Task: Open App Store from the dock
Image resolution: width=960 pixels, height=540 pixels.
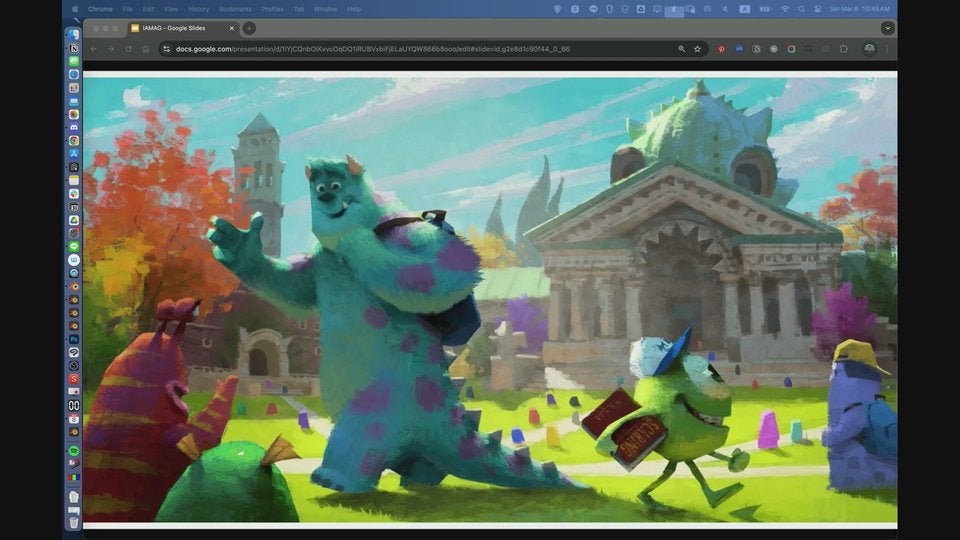Action: [73, 154]
